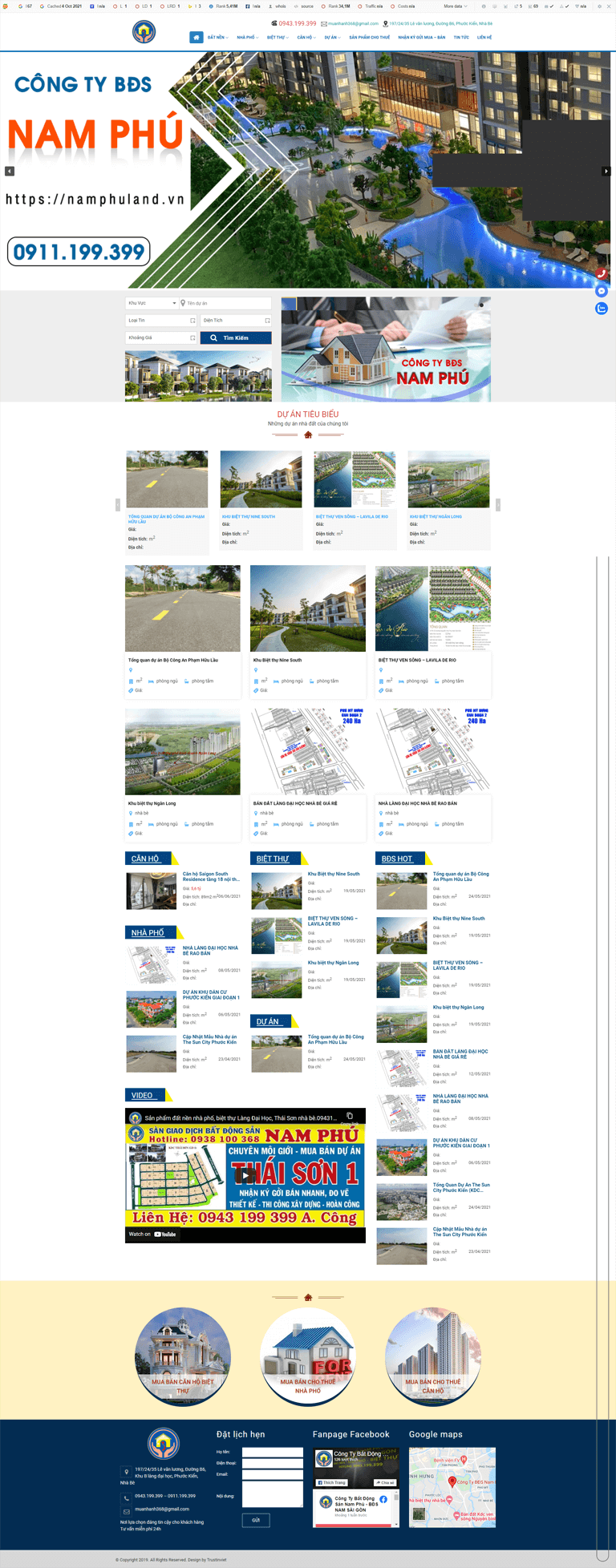Image resolution: width=616 pixels, height=1568 pixels.
Task: Click the header phone number 0943.199.399
Action: tap(297, 23)
